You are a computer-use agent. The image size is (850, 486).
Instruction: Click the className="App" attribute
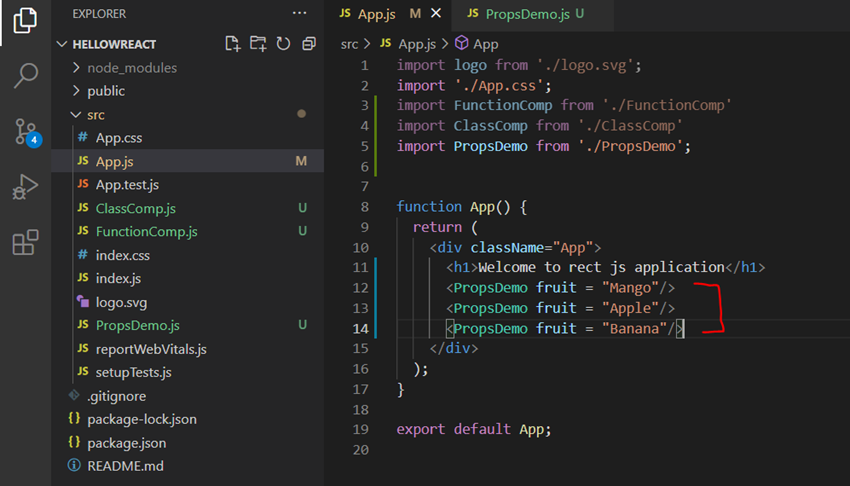(532, 248)
